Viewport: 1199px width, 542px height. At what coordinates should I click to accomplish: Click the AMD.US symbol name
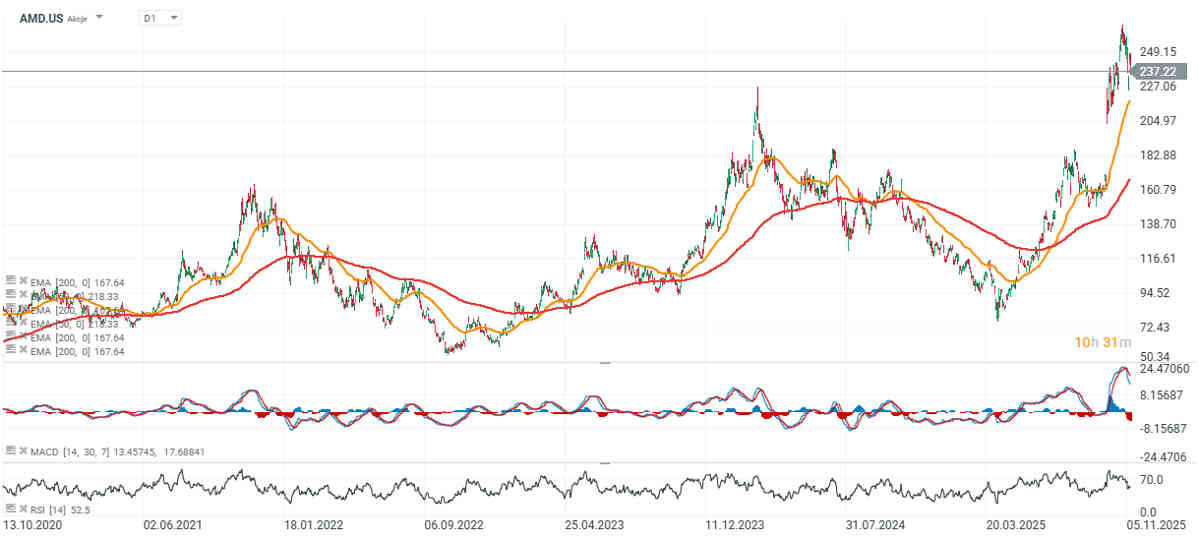41,18
